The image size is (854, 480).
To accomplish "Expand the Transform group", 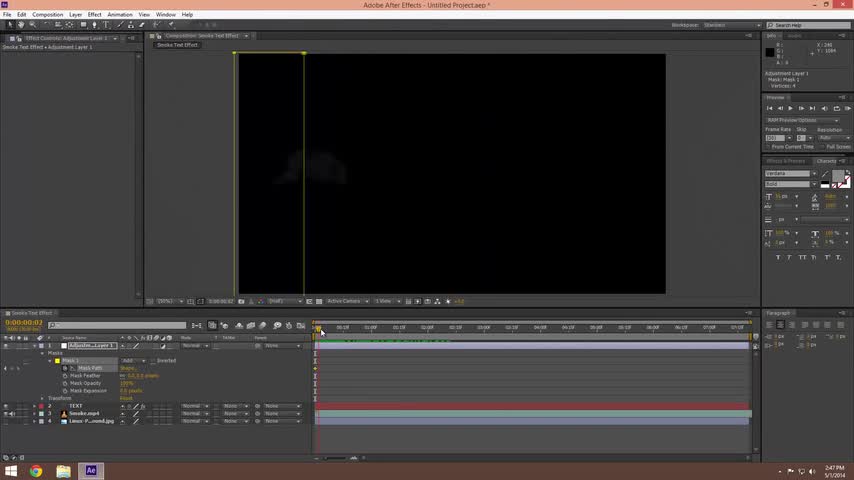I will 42,398.
